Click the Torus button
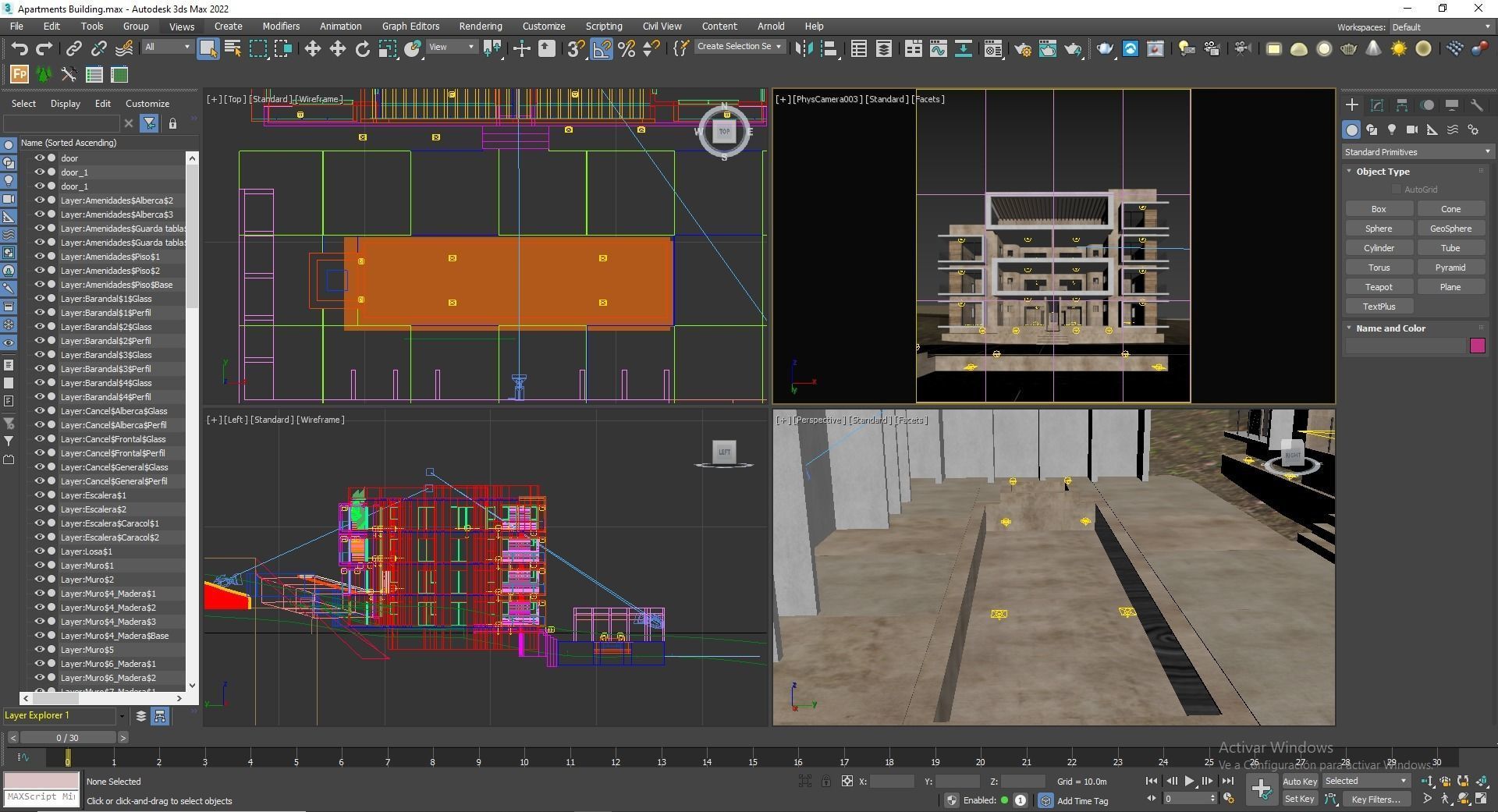The width and height of the screenshot is (1498, 812). pos(1379,268)
